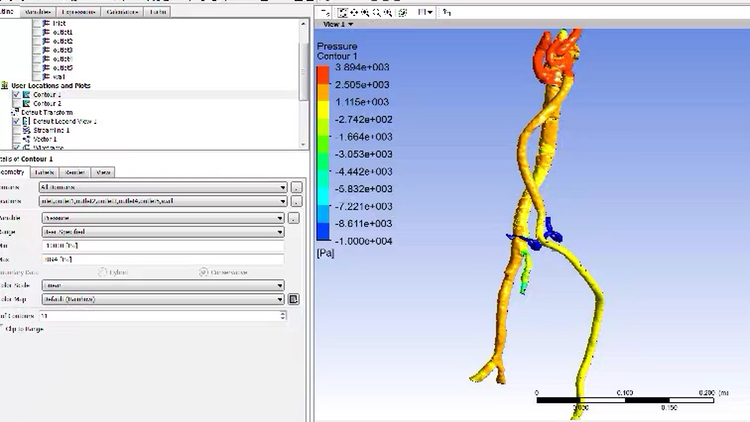Screen dimensions: 750x422
Task: Open the Color Map editor icon
Action: click(294, 299)
